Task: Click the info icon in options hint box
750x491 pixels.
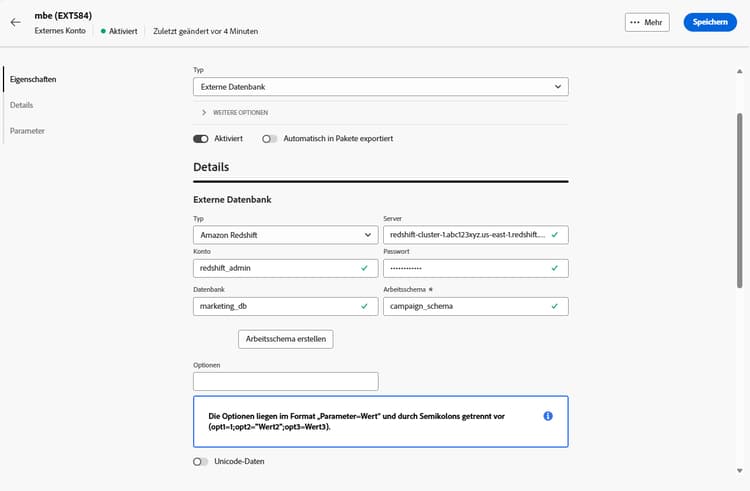Action: [x=548, y=416]
